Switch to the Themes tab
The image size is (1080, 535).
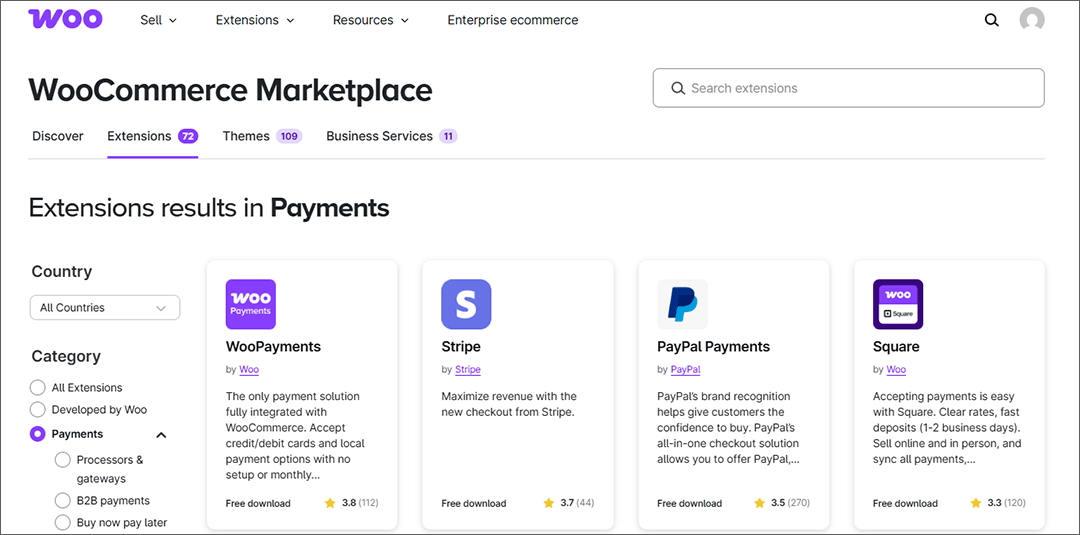(x=262, y=136)
